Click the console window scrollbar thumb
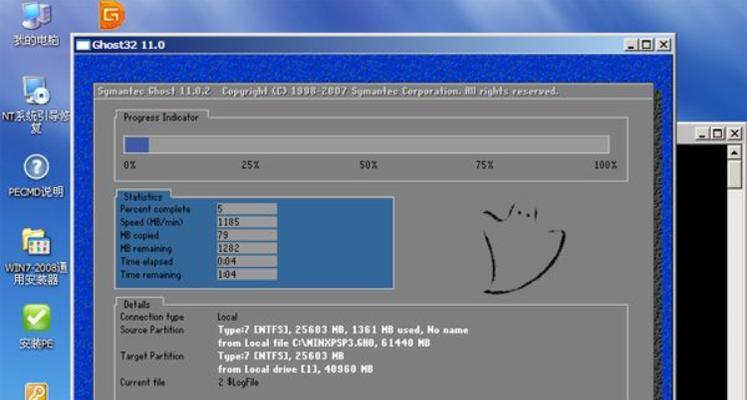The height and width of the screenshot is (400, 747). [735, 174]
